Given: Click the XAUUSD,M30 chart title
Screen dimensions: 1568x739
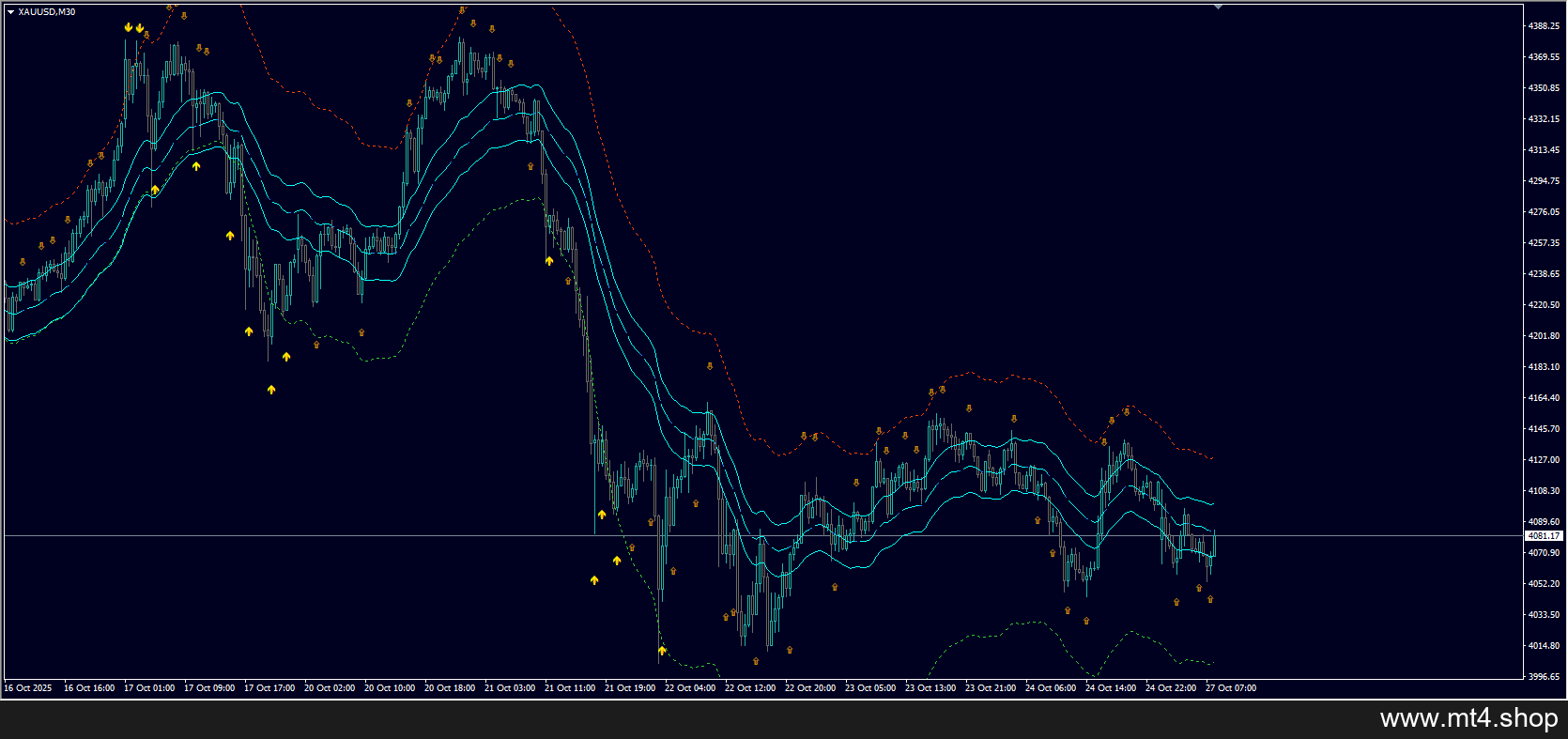Looking at the screenshot, I should (47, 12).
